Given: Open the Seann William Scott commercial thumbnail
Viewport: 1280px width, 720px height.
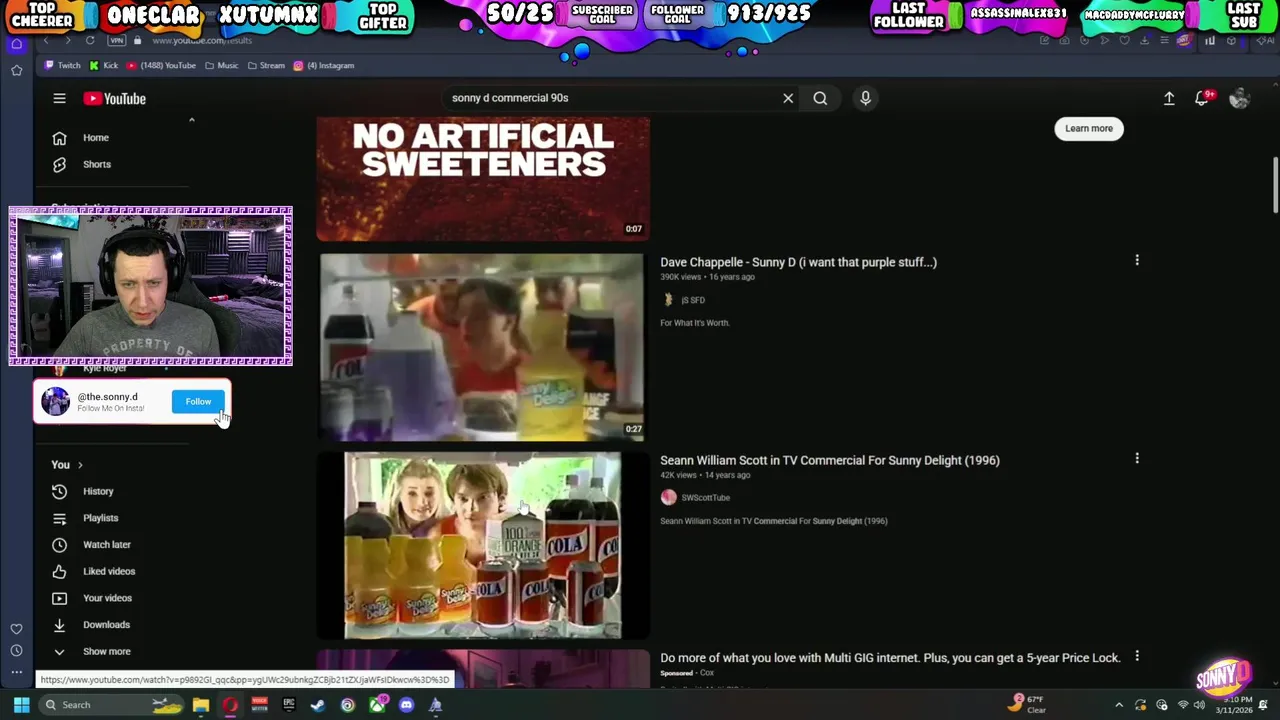Looking at the screenshot, I should click(483, 545).
